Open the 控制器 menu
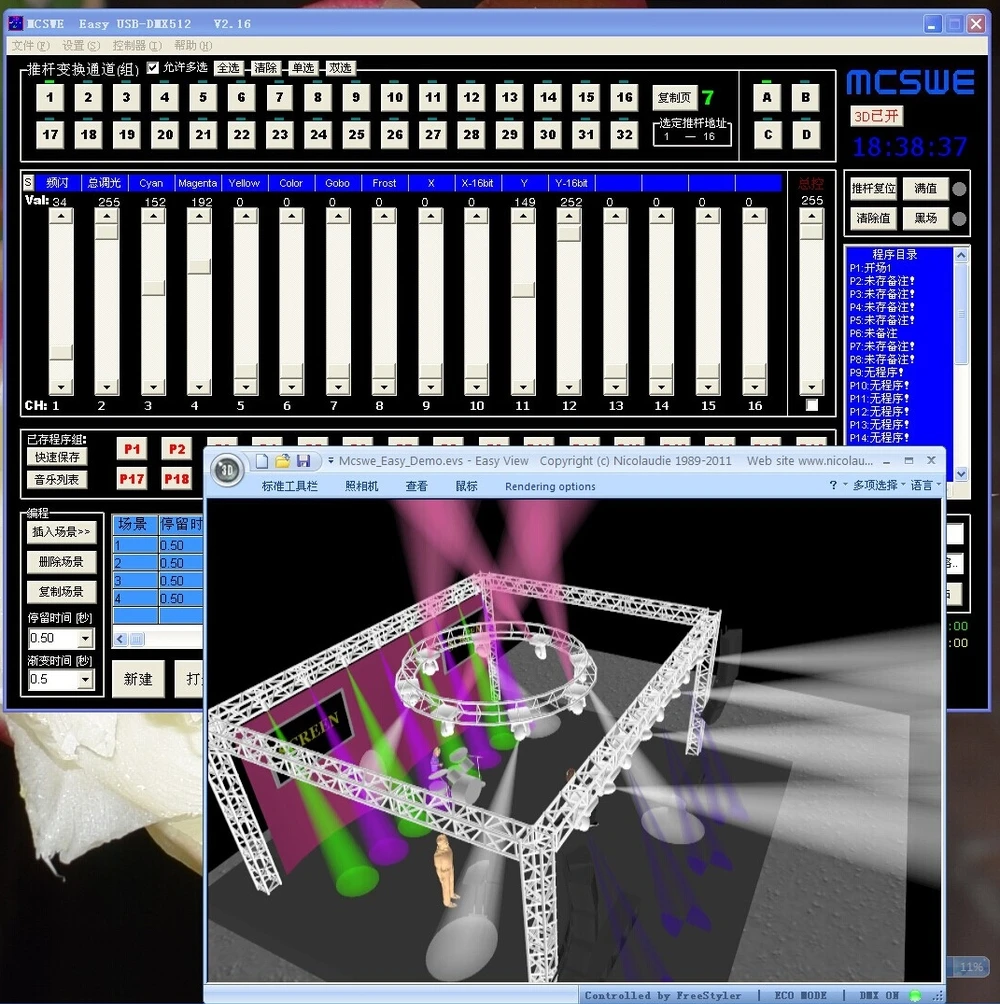Viewport: 1000px width, 1004px height. coord(136,45)
